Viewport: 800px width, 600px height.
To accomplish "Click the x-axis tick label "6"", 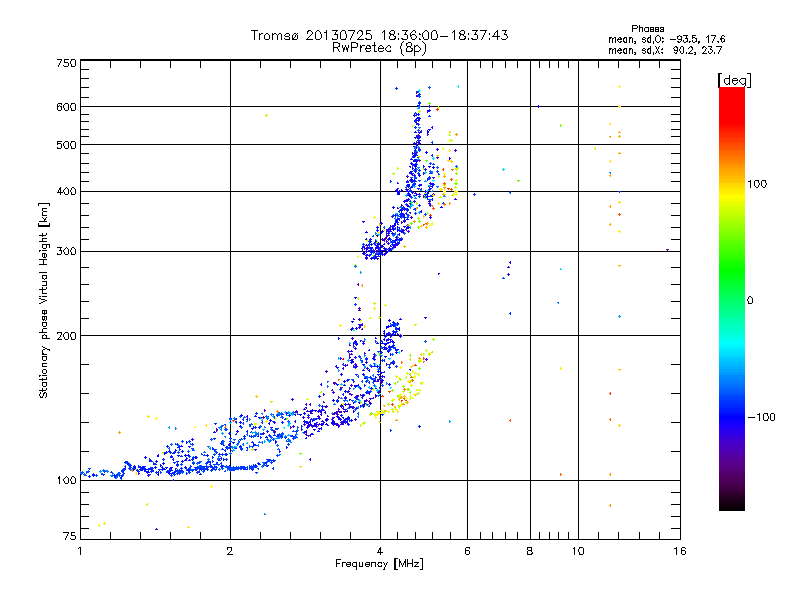I will pos(467,551).
